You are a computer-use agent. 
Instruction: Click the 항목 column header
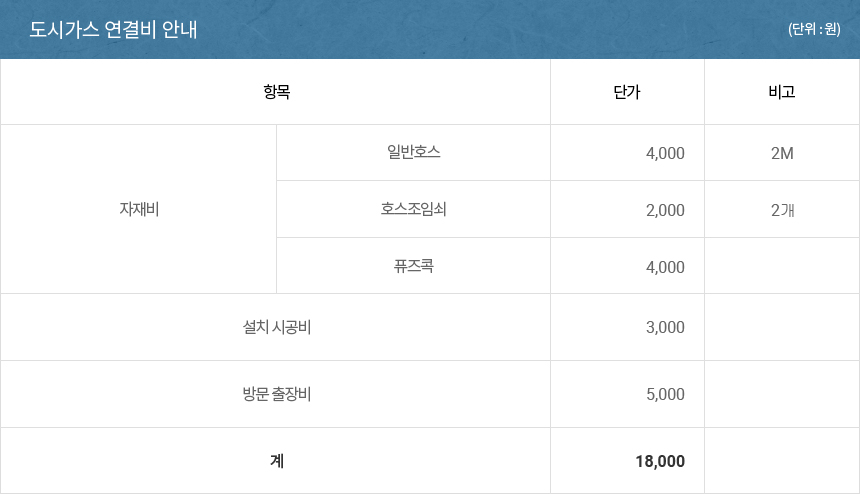(x=276, y=92)
